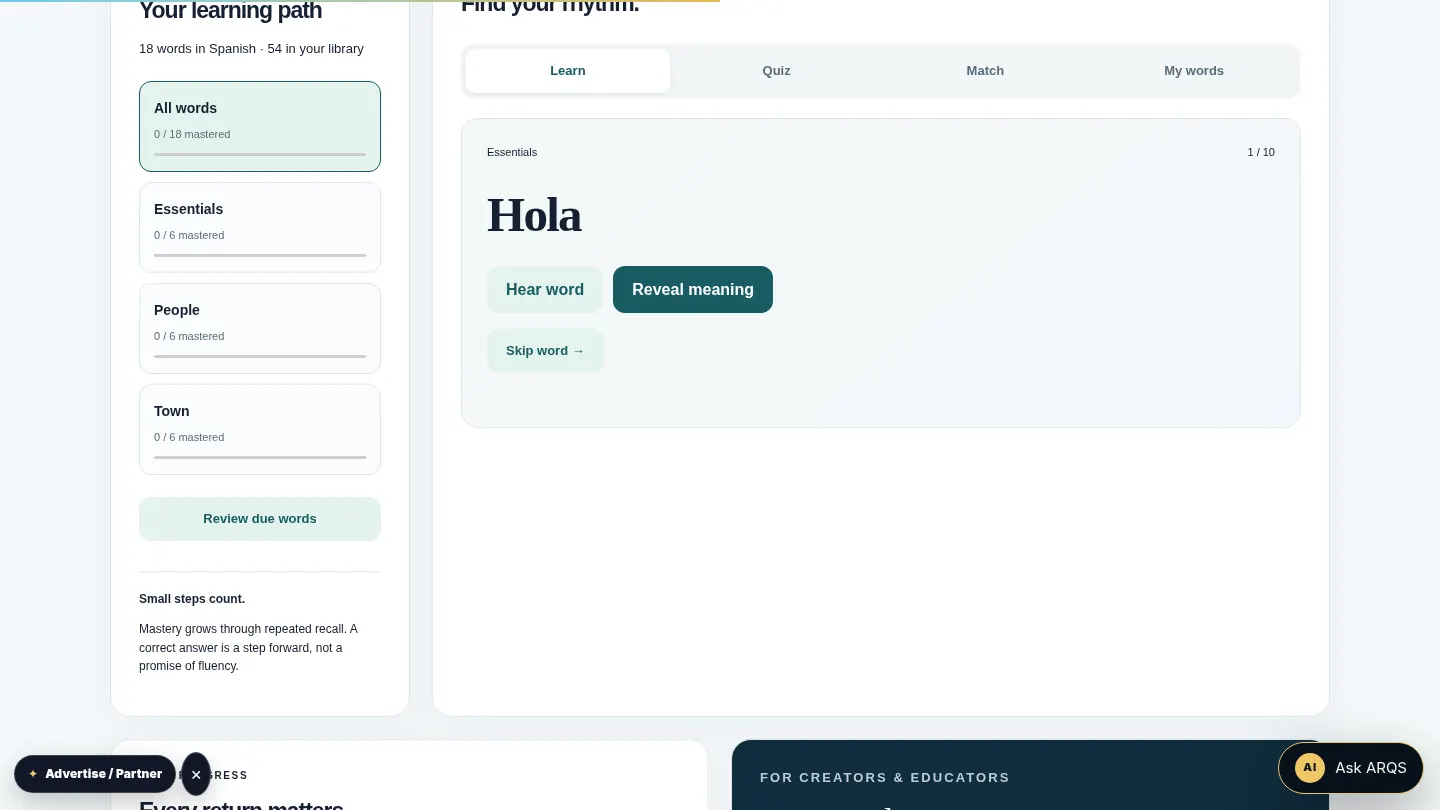Click the word Hola on the flashcard
Viewport: 1440px width, 810px height.
tap(534, 215)
